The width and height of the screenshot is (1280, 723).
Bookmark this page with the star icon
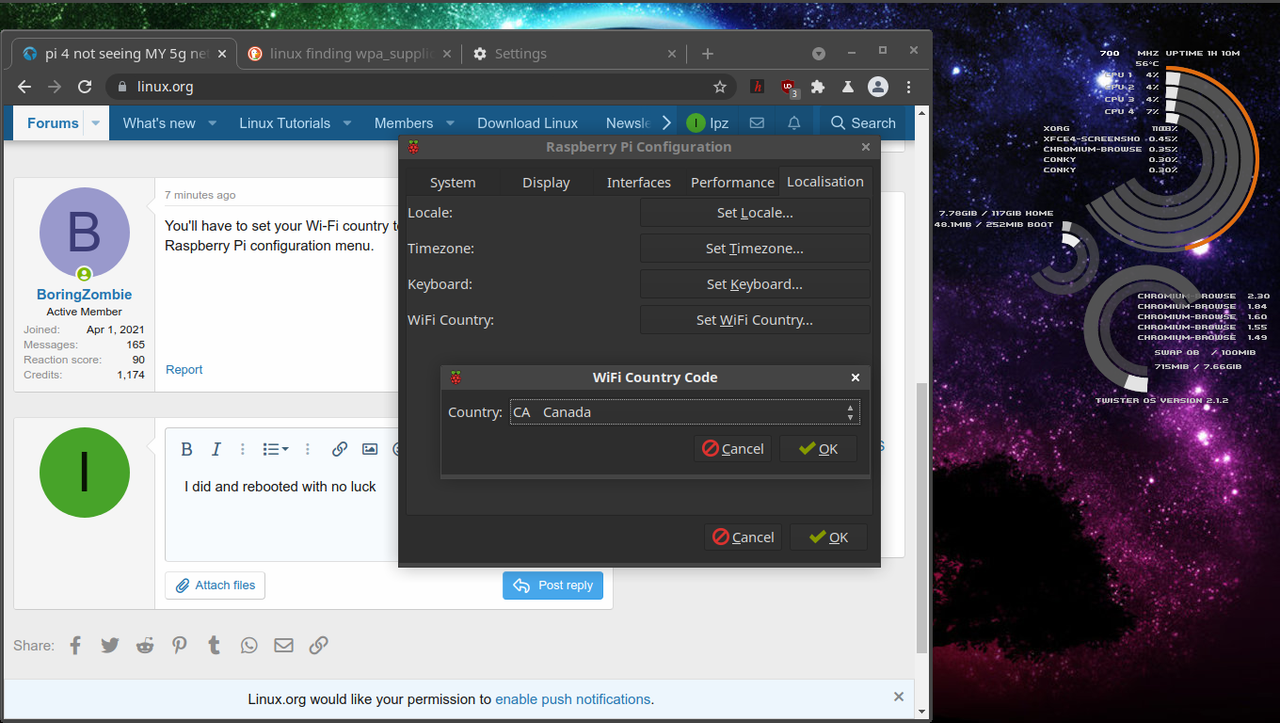720,87
